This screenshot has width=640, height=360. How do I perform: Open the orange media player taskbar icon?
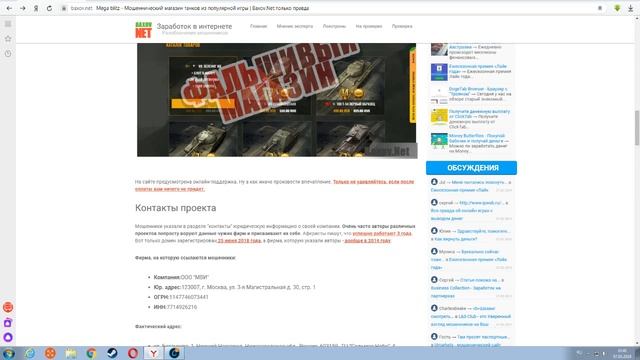(x=50, y=353)
